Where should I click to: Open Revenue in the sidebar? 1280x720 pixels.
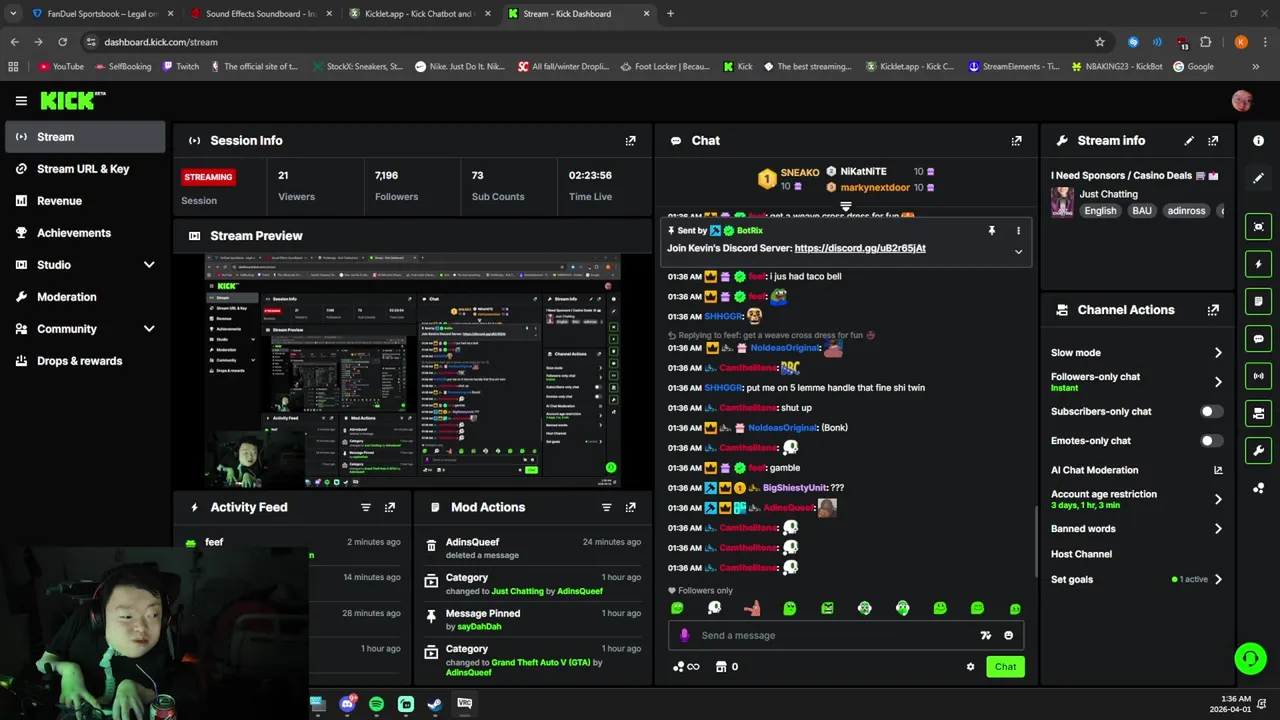85,201
